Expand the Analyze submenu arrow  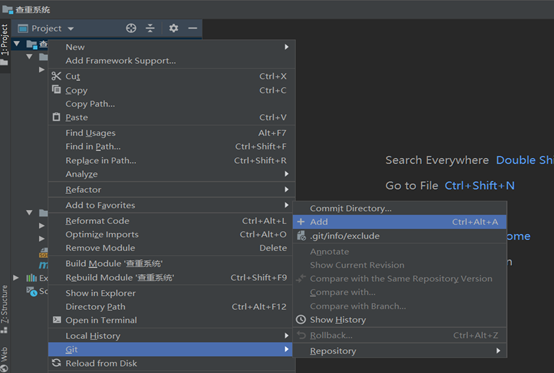[287, 174]
